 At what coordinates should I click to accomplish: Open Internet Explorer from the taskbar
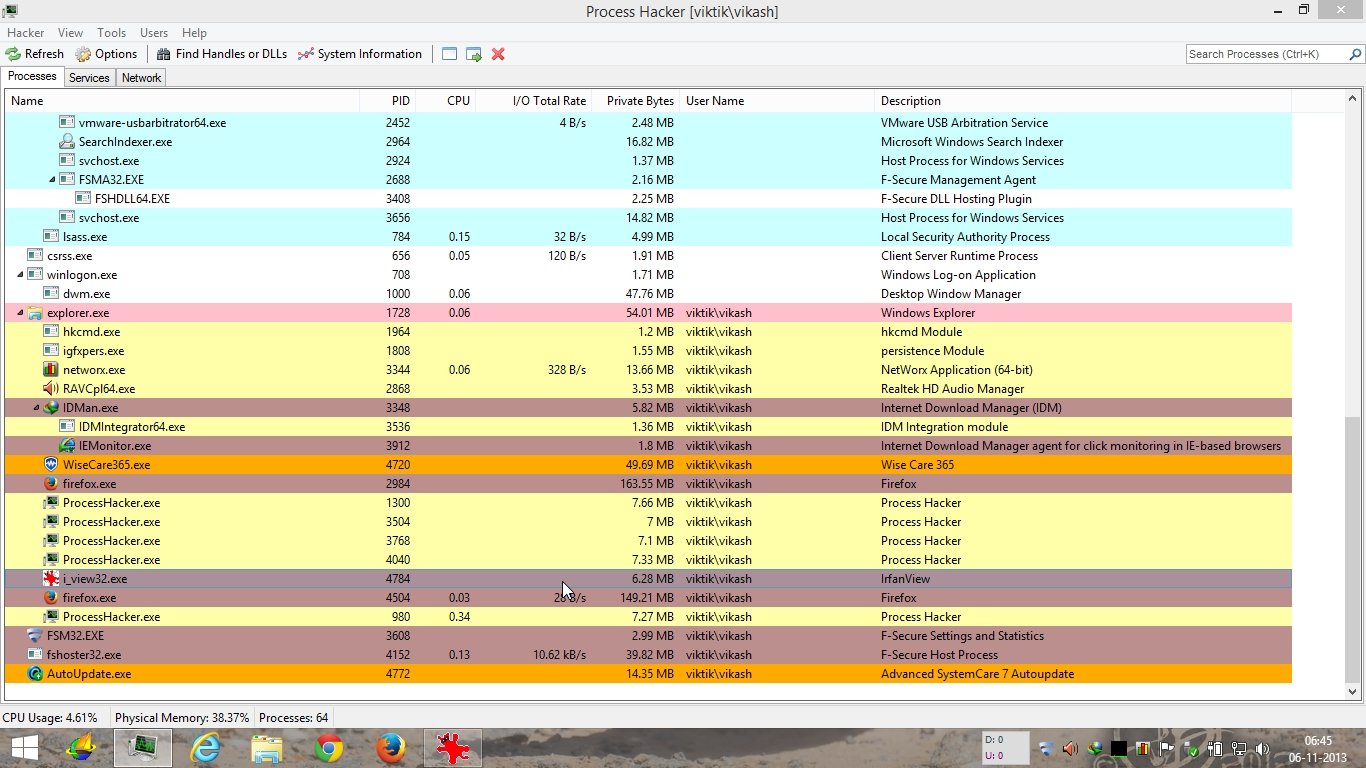206,748
